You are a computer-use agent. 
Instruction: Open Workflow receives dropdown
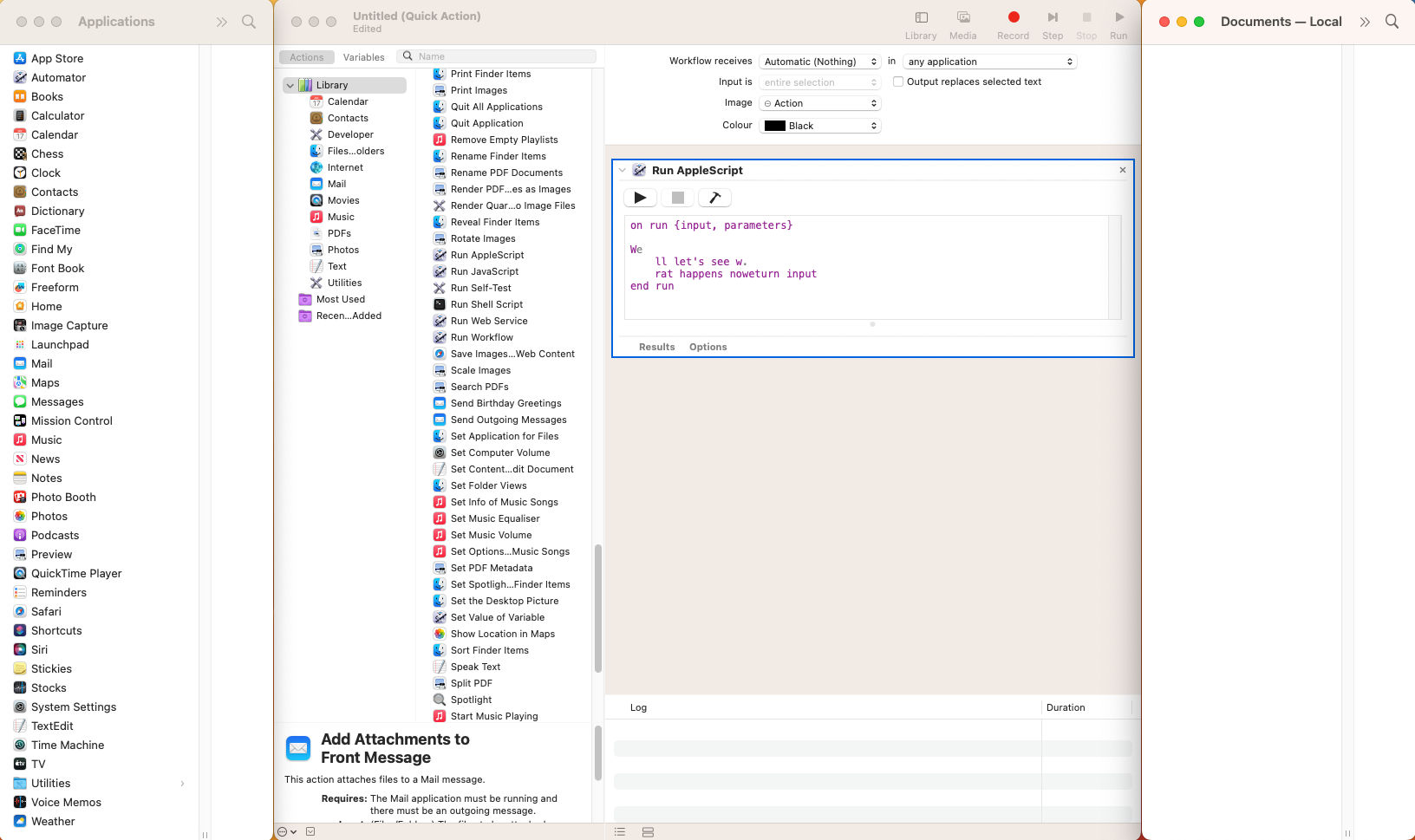[x=820, y=62]
